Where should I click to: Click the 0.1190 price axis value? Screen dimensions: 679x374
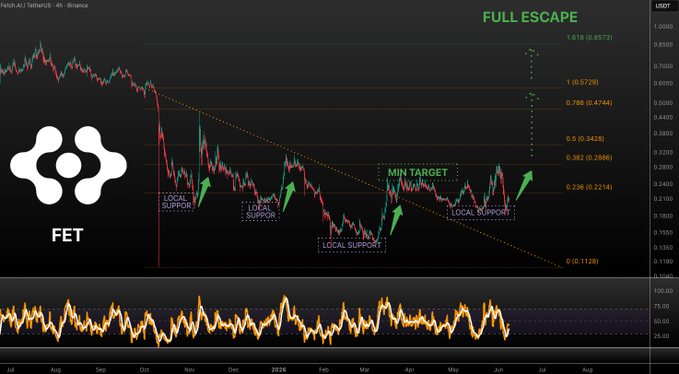664,261
